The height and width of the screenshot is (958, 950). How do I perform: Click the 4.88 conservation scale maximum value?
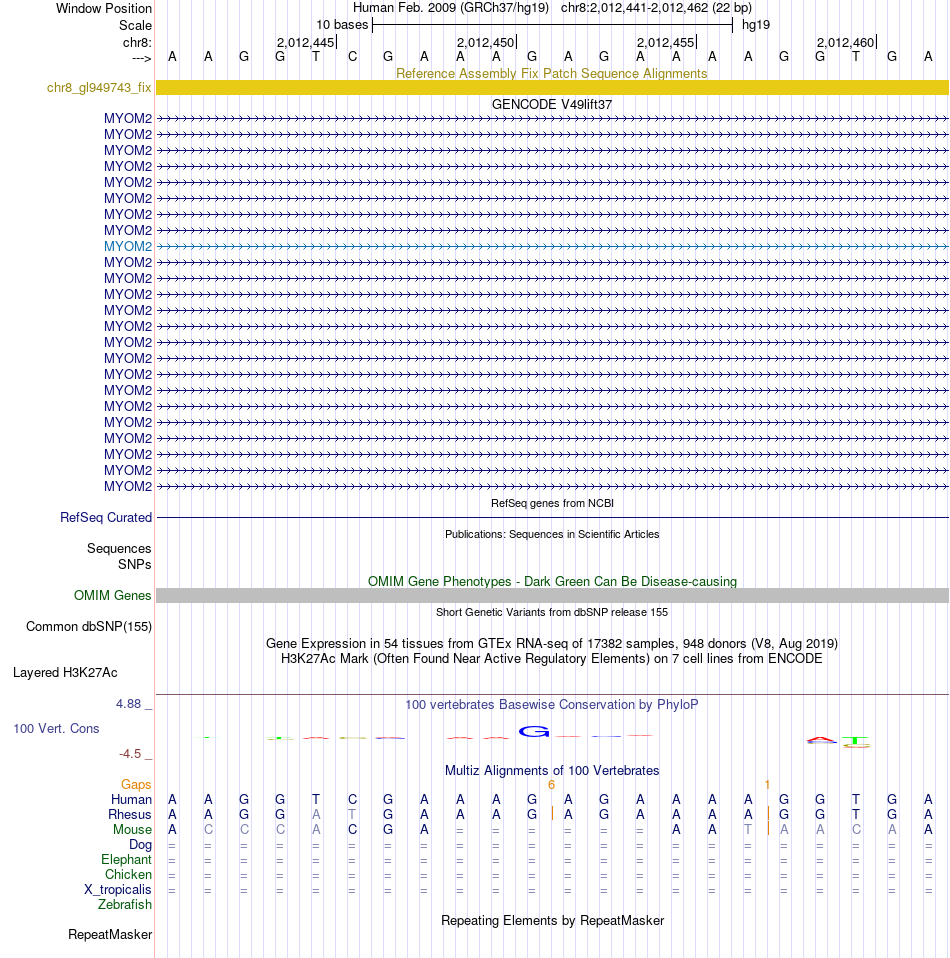tap(129, 704)
